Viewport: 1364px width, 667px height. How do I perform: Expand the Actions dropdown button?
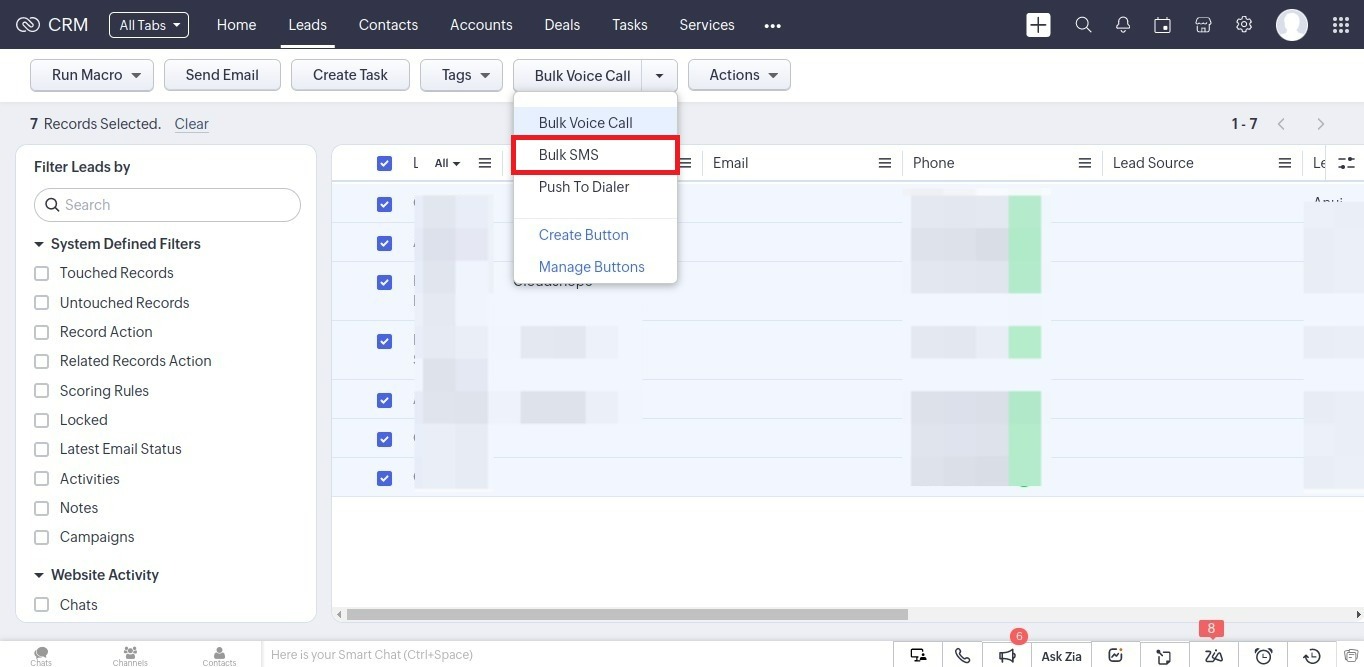coord(739,75)
